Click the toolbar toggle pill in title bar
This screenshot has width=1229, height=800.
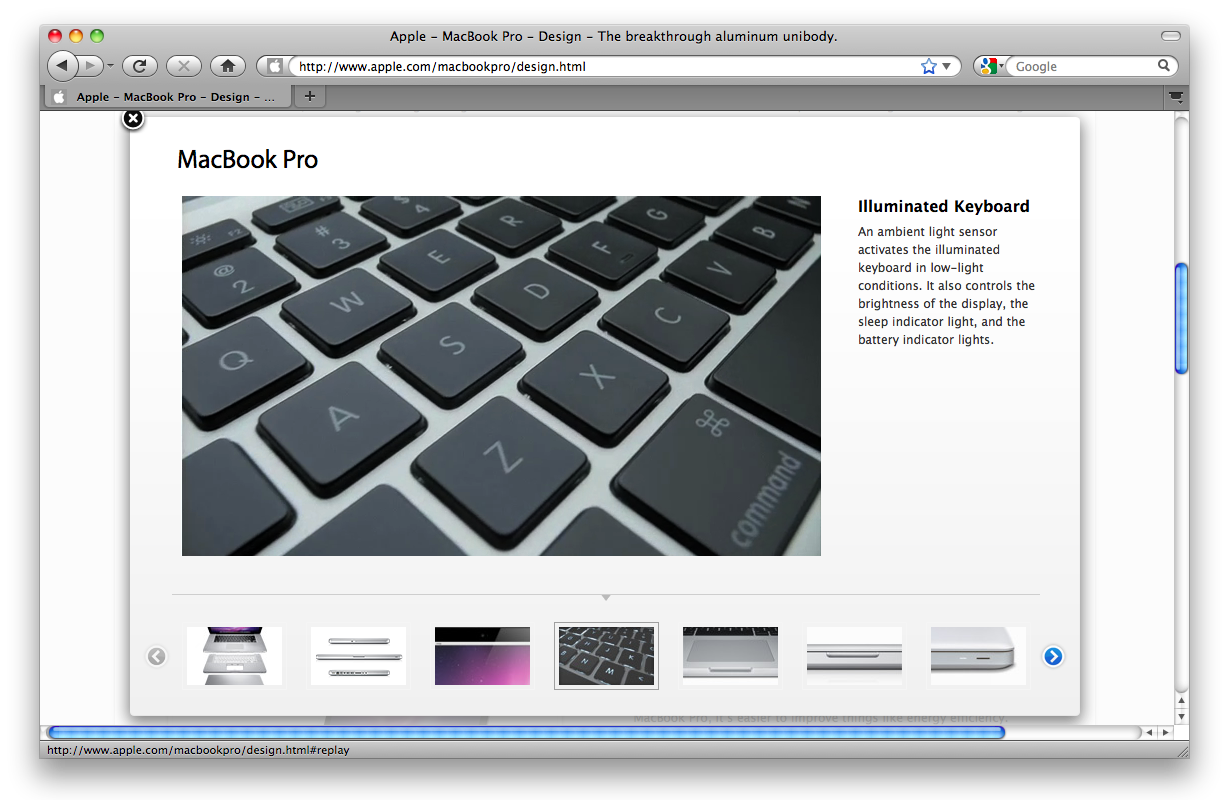[1170, 36]
